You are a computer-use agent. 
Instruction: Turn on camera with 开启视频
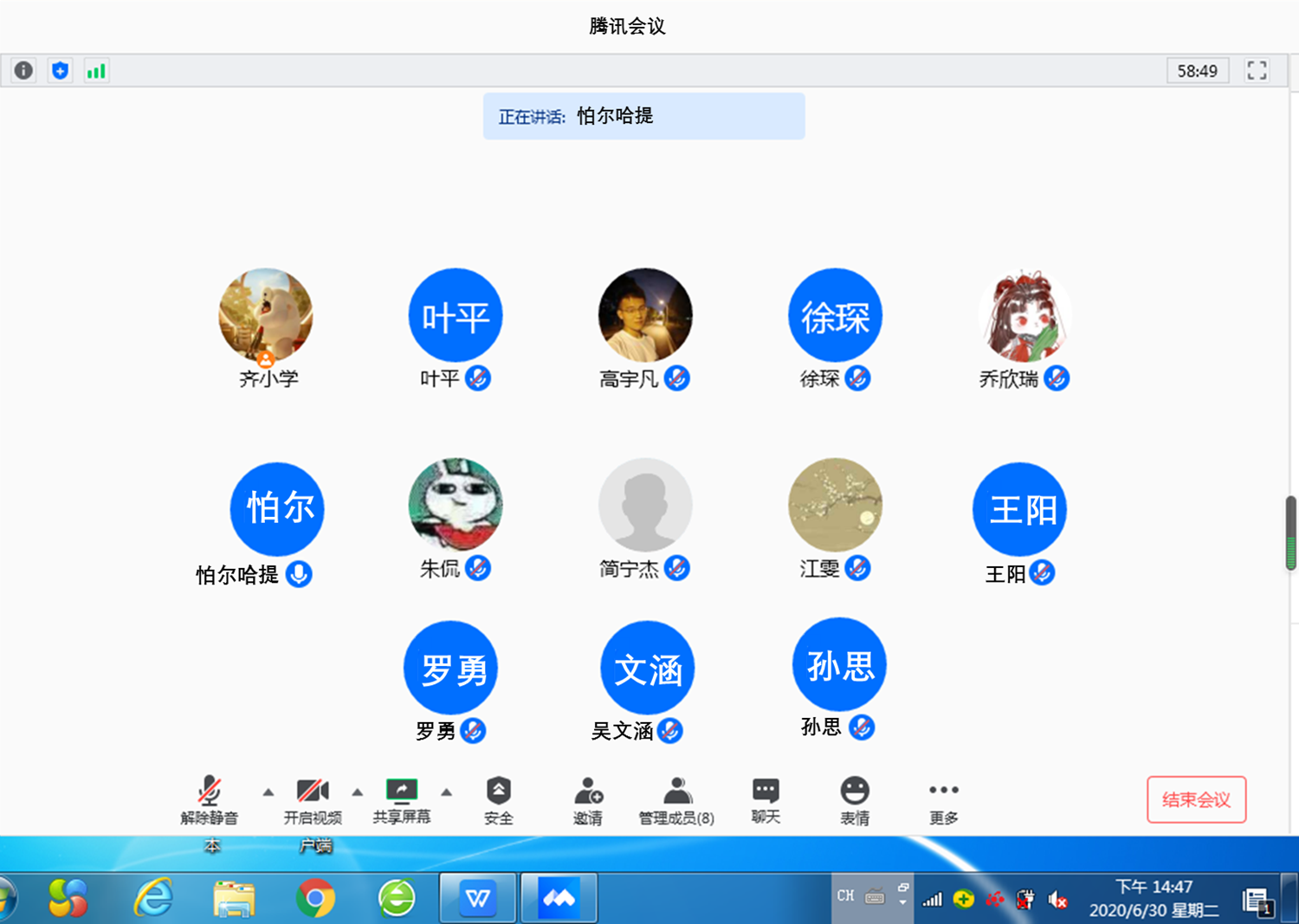tap(313, 800)
